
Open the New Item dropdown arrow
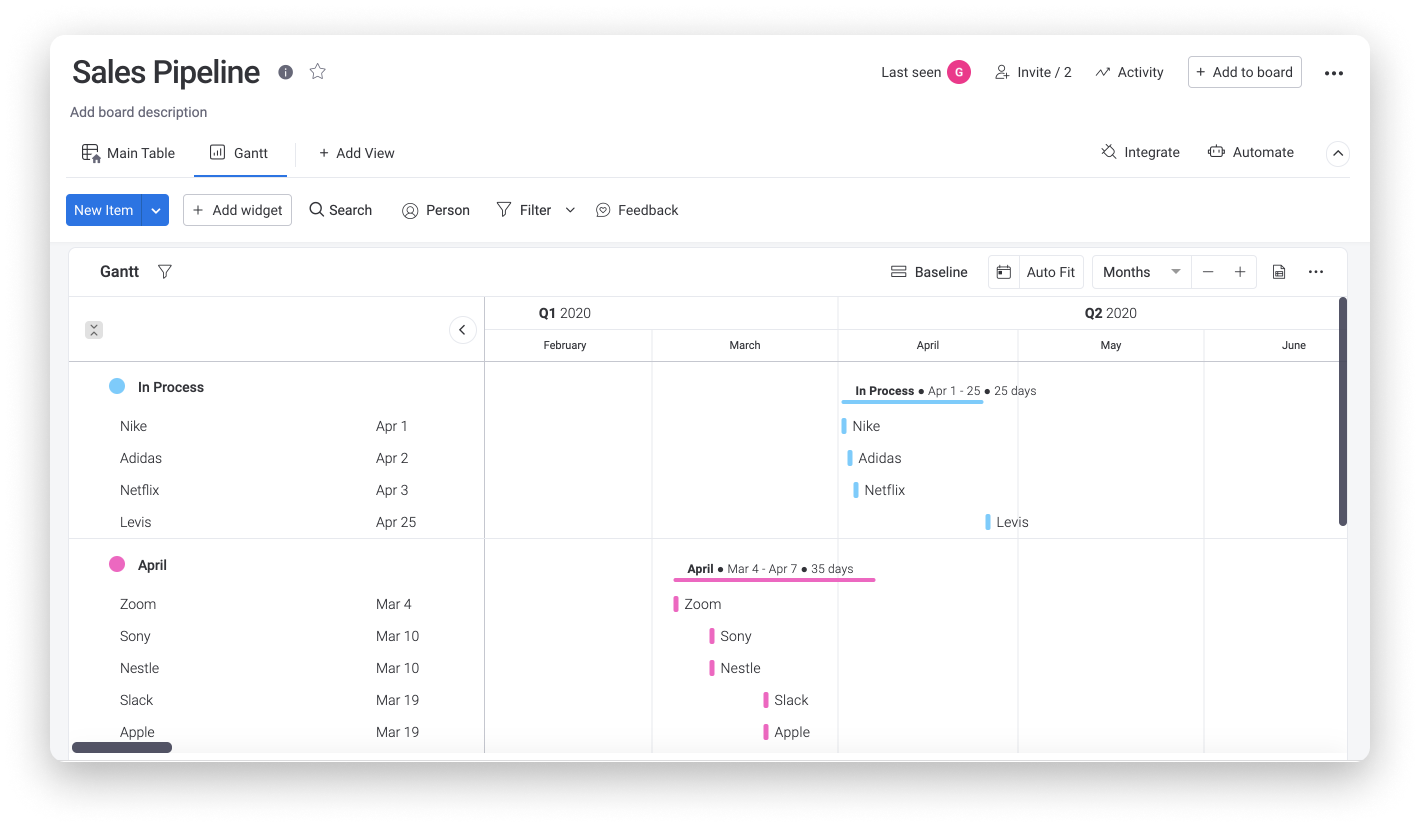pyautogui.click(x=156, y=210)
